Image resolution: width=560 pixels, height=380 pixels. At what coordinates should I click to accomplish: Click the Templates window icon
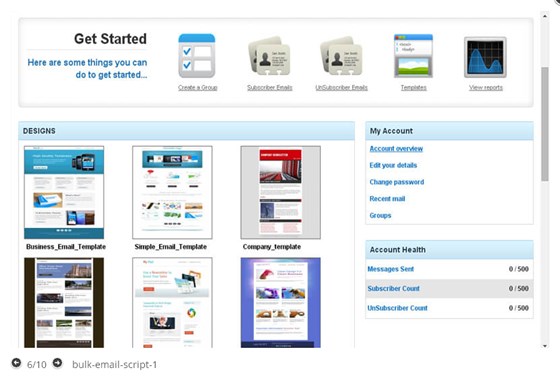pos(413,56)
